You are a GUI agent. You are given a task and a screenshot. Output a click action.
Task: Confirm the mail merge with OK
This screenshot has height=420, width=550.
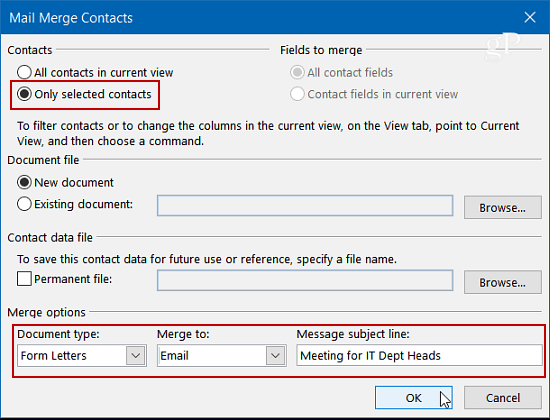tap(414, 398)
